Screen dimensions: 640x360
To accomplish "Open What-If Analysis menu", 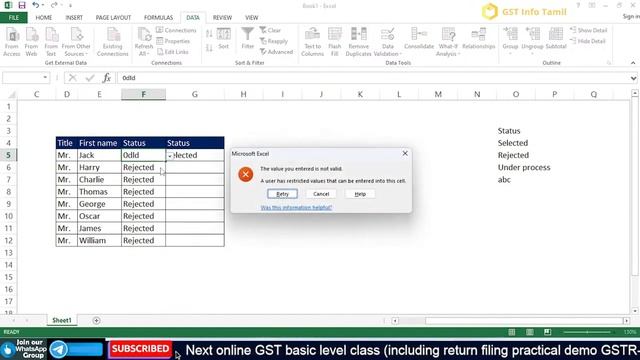I will 448,42.
